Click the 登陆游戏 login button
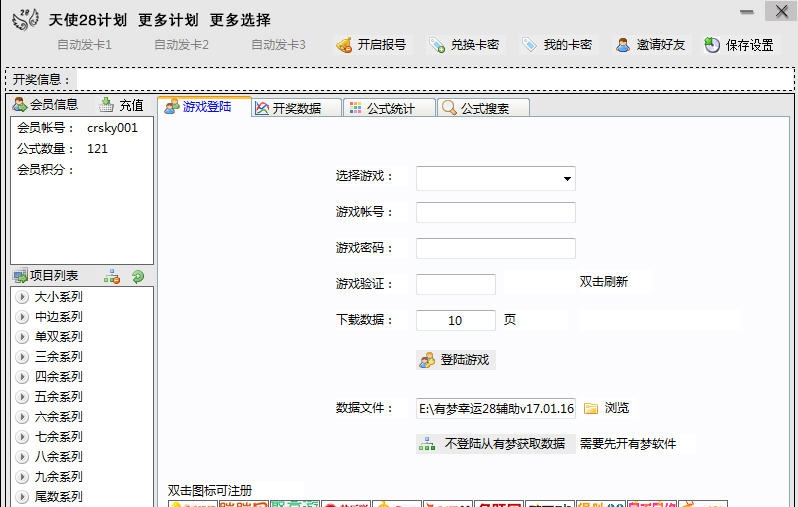This screenshot has height=507, width=798. (x=455, y=360)
